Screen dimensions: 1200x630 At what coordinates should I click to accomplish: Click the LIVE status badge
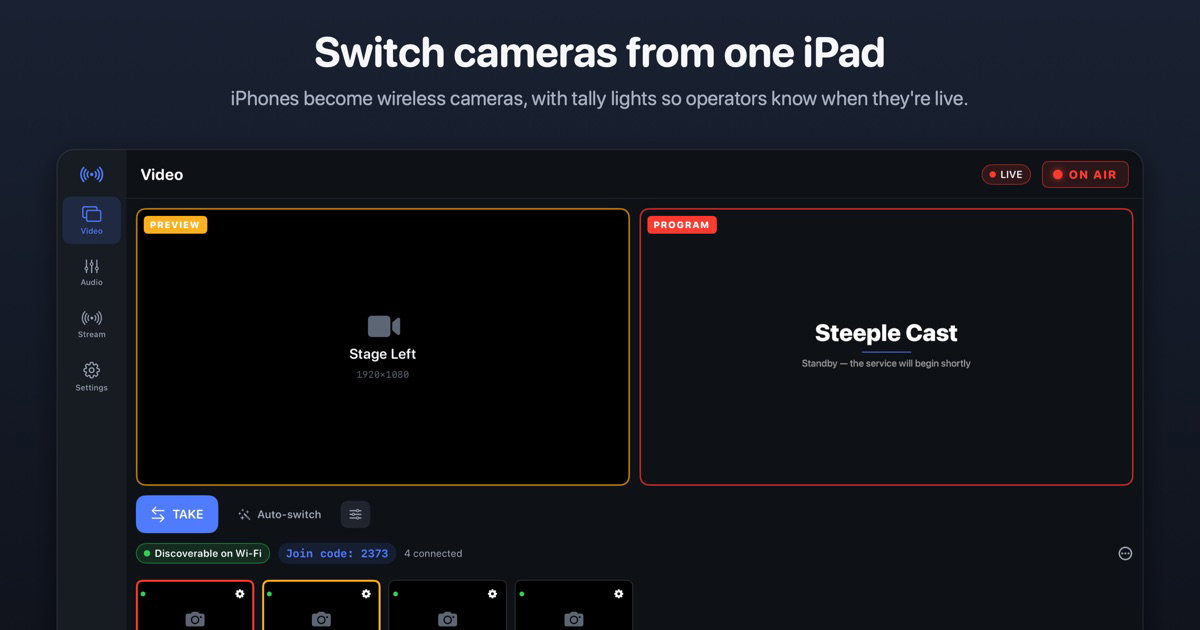coord(1006,174)
